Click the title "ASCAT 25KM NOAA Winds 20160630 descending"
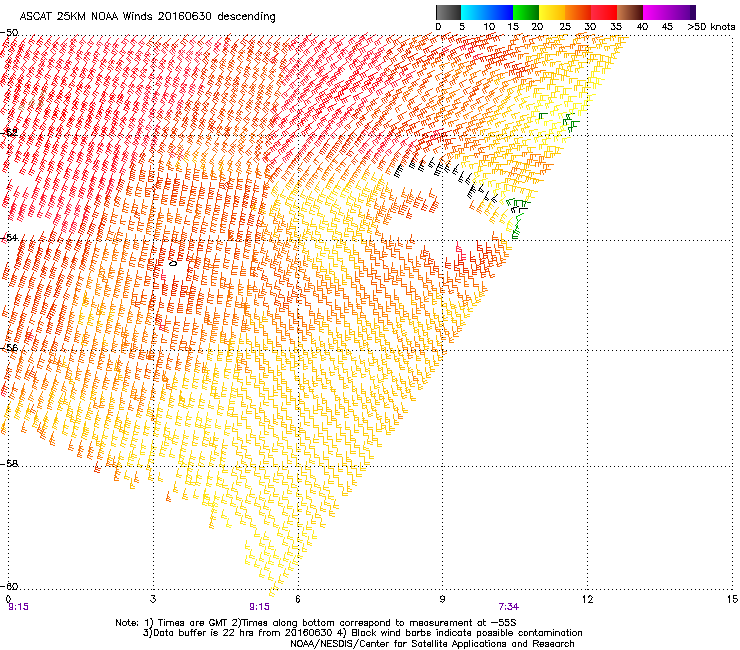The width and height of the screenshot is (740, 650). point(147,17)
